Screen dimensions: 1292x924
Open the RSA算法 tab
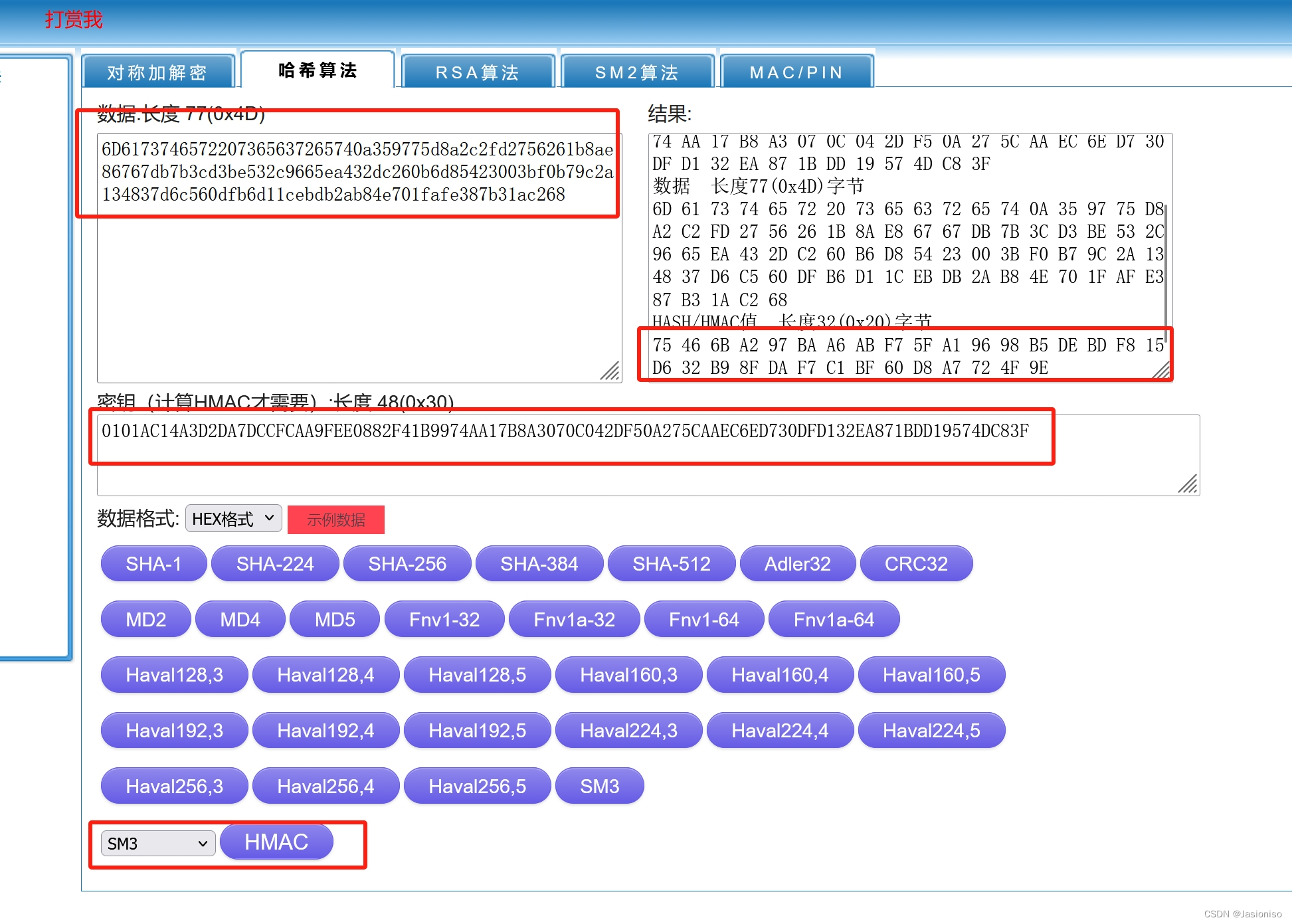(477, 72)
